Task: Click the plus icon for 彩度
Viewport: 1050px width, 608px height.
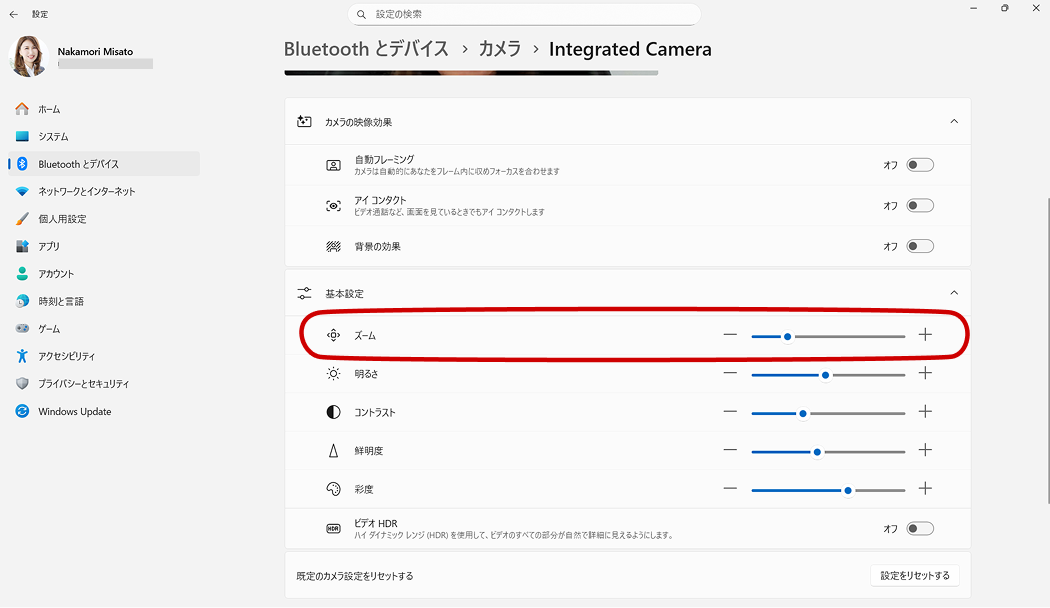Action: tap(925, 489)
